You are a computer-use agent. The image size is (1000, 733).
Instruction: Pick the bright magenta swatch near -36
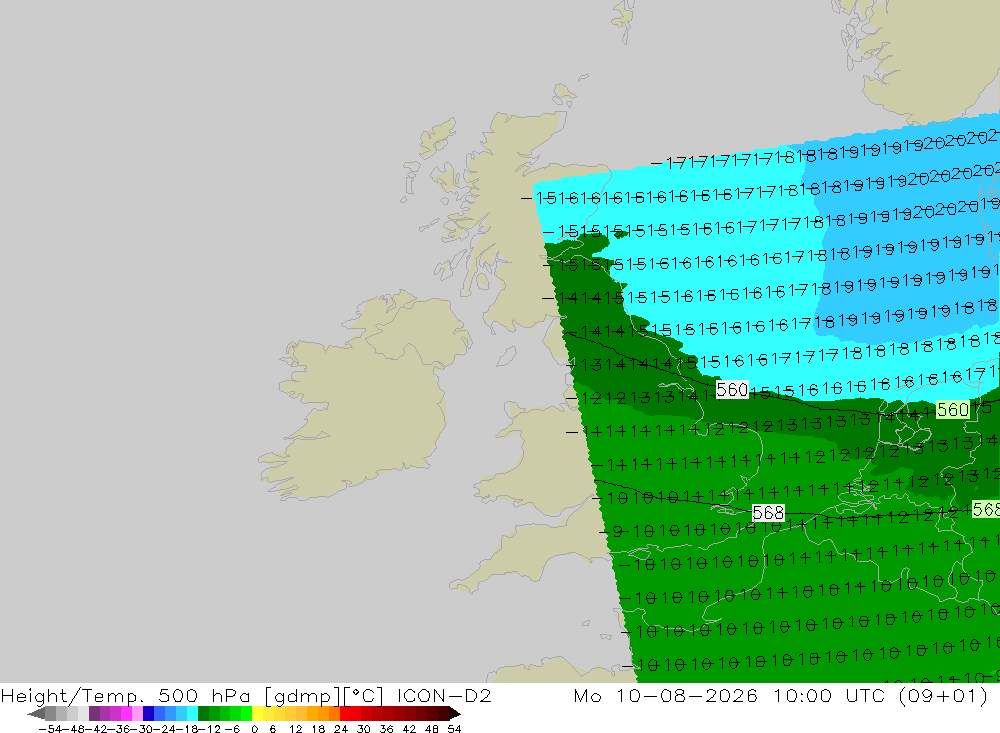(x=126, y=713)
